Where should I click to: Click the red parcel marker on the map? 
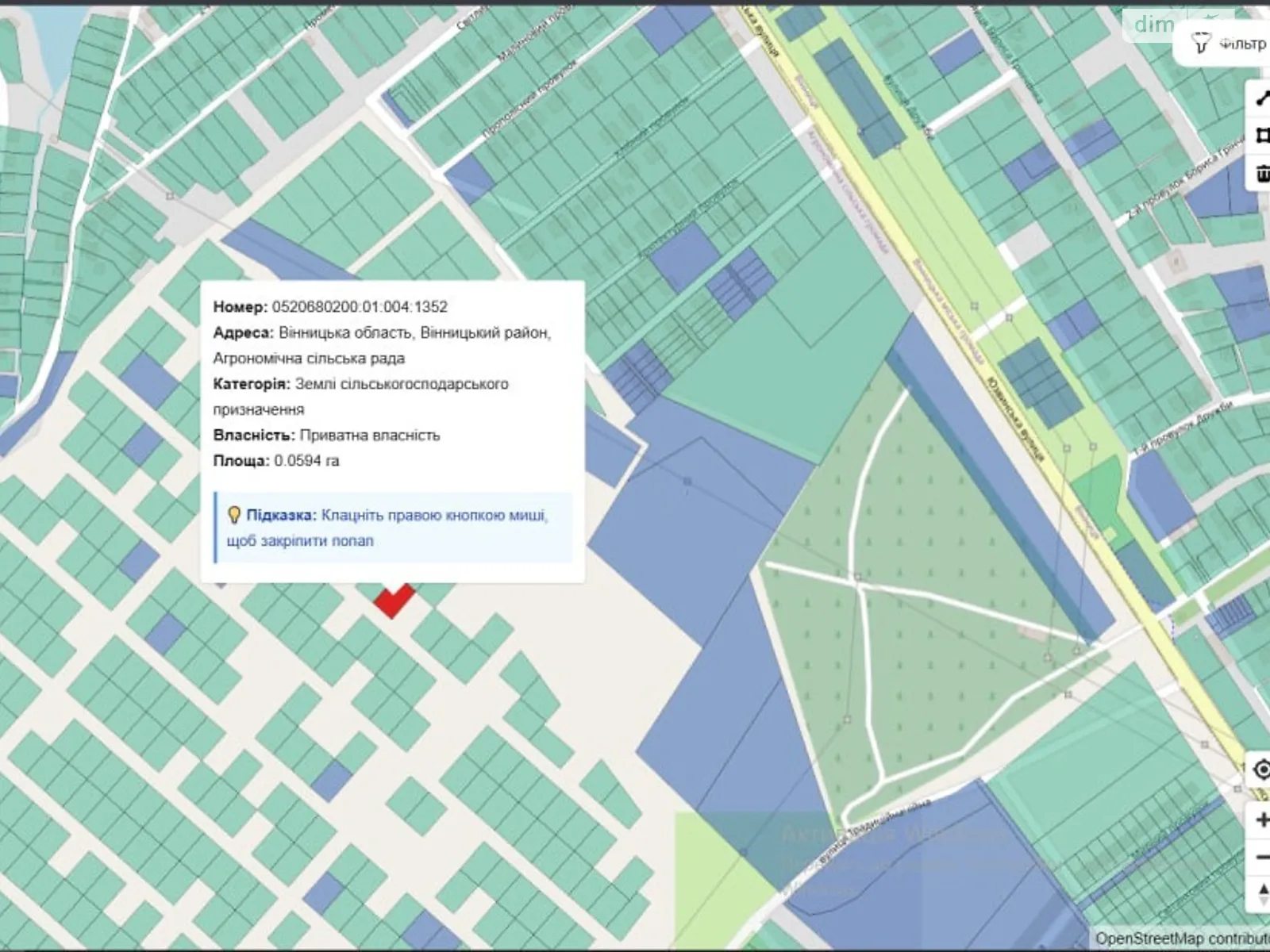click(x=394, y=603)
